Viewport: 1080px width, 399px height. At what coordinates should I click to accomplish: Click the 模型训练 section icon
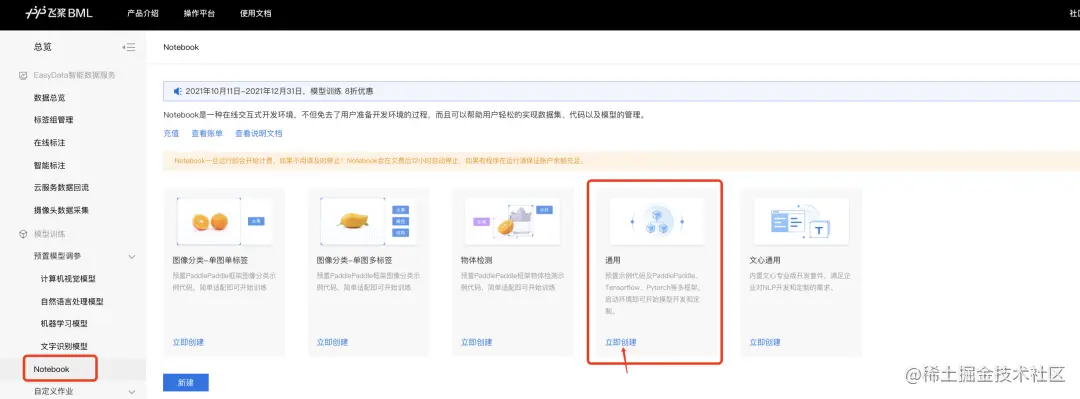coord(23,234)
